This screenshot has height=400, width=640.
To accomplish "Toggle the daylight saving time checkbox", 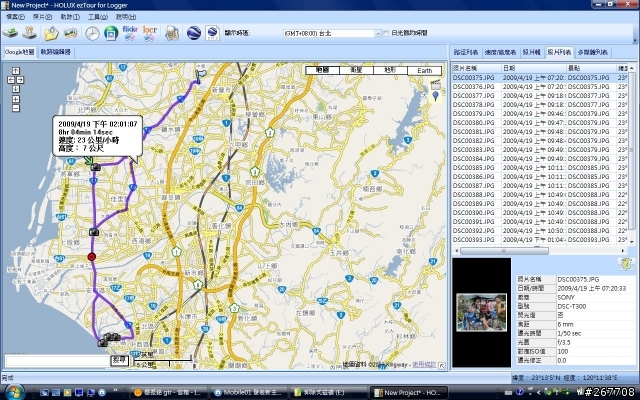I will 385,33.
